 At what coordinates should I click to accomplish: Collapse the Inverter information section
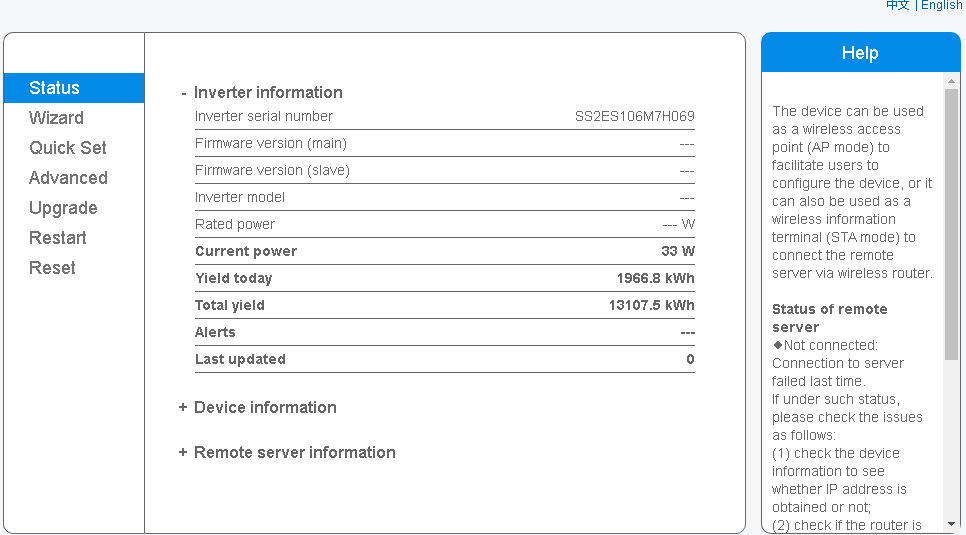pyautogui.click(x=268, y=92)
